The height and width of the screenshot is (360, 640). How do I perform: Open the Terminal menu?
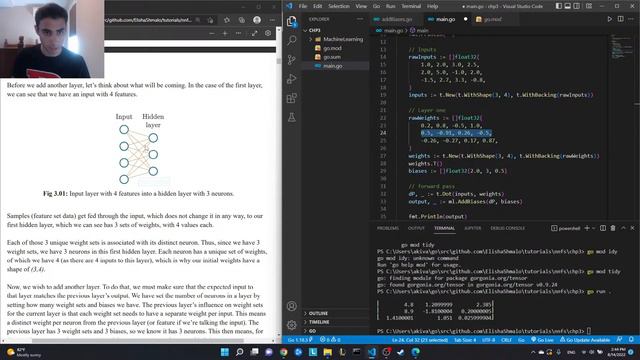point(411,6)
